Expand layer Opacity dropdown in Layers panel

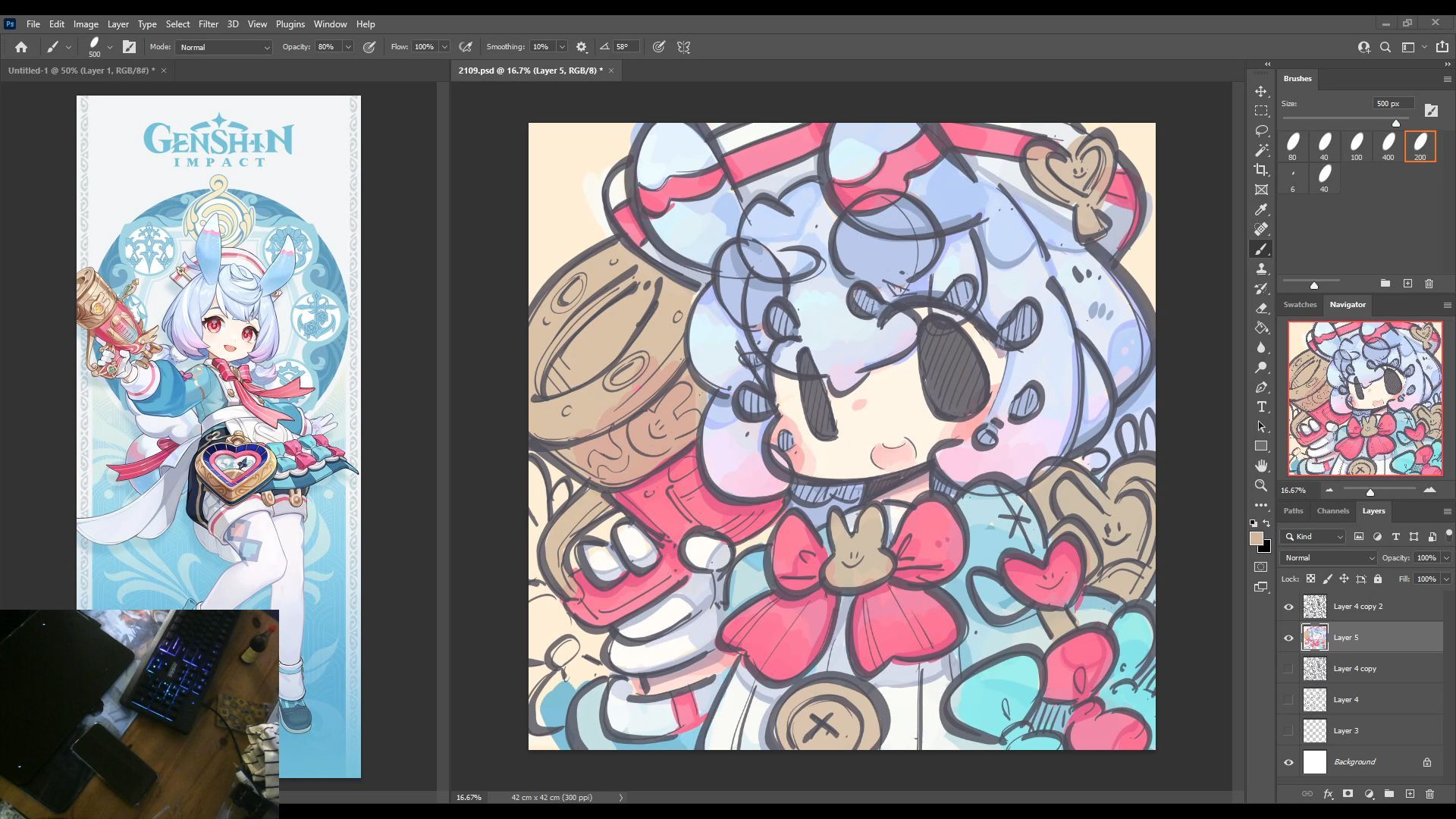tap(1446, 557)
